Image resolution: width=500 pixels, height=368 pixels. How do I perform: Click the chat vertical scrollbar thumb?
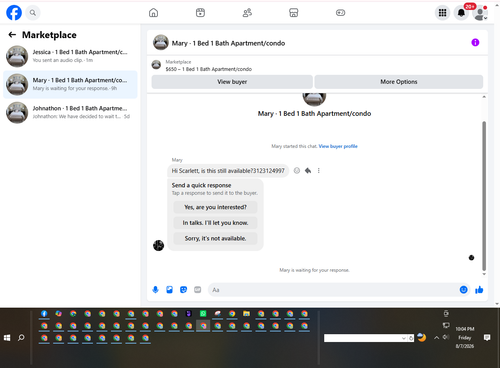tap(484, 196)
